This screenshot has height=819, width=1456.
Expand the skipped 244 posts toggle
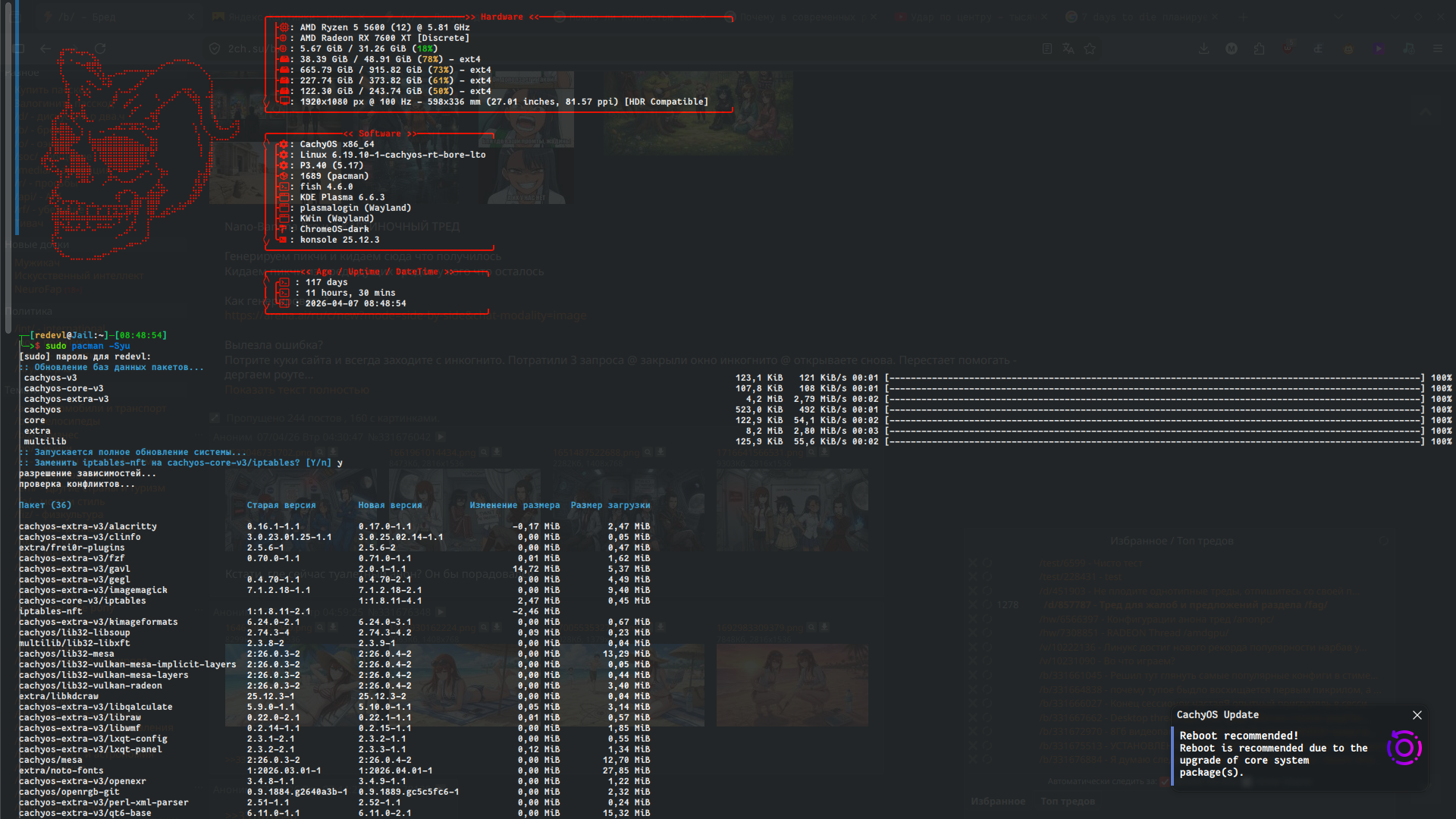(x=215, y=418)
